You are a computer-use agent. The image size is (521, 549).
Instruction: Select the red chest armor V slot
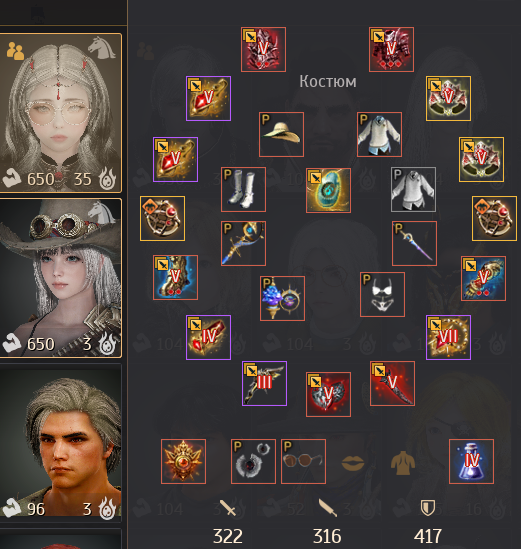tap(391, 49)
